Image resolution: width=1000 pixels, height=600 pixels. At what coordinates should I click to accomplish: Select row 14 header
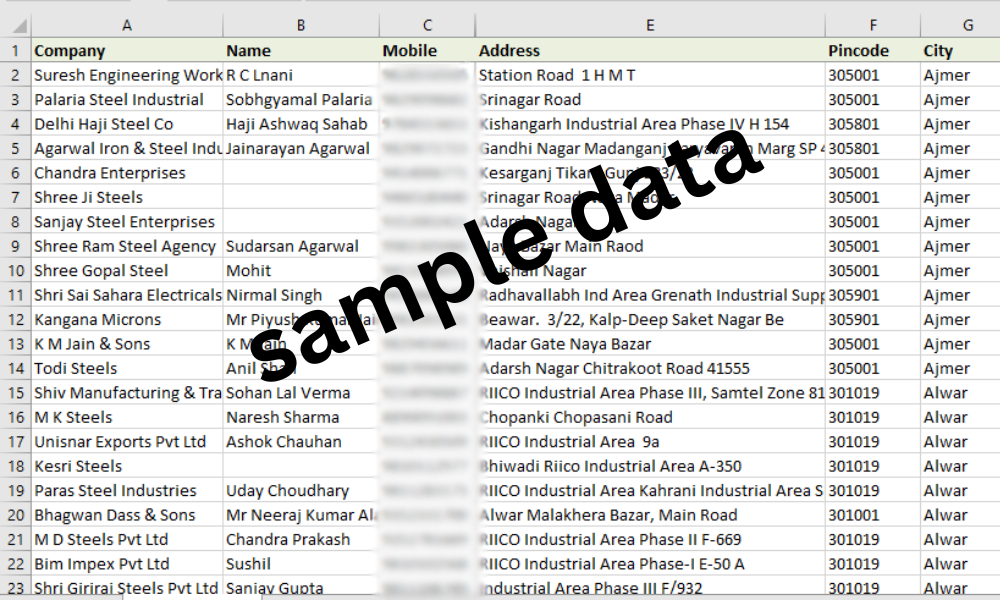15,368
